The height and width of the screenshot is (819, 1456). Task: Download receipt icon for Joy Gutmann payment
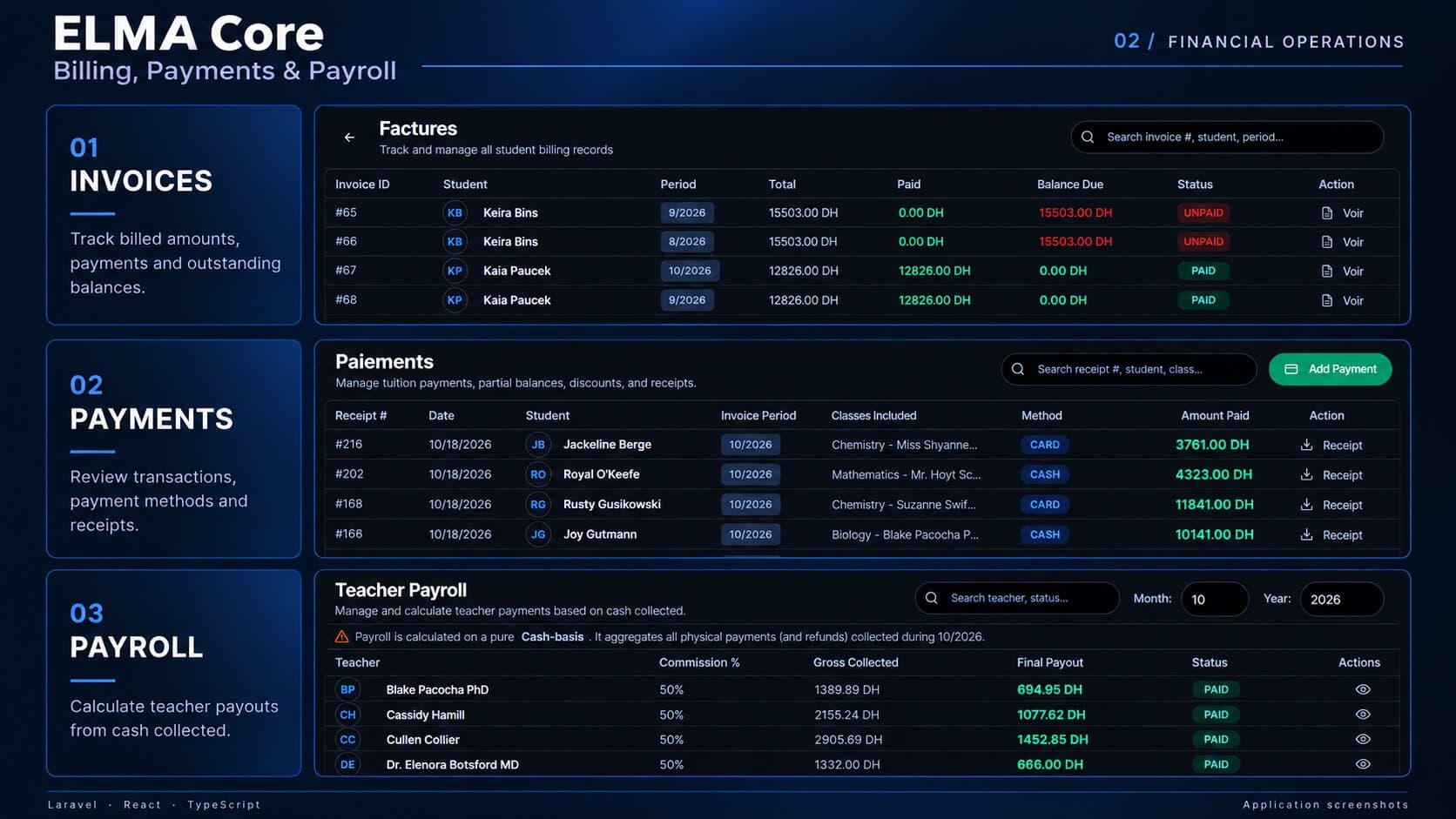[x=1306, y=534]
